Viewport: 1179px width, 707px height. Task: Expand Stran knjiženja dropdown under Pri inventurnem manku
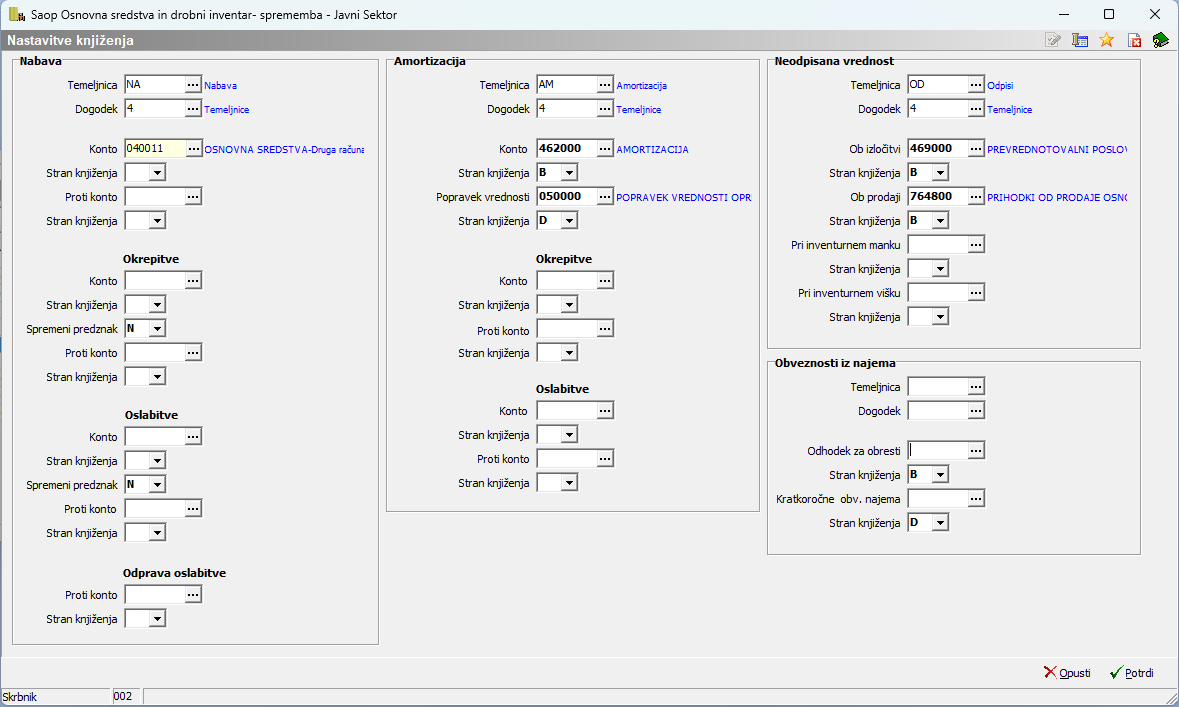(x=940, y=269)
